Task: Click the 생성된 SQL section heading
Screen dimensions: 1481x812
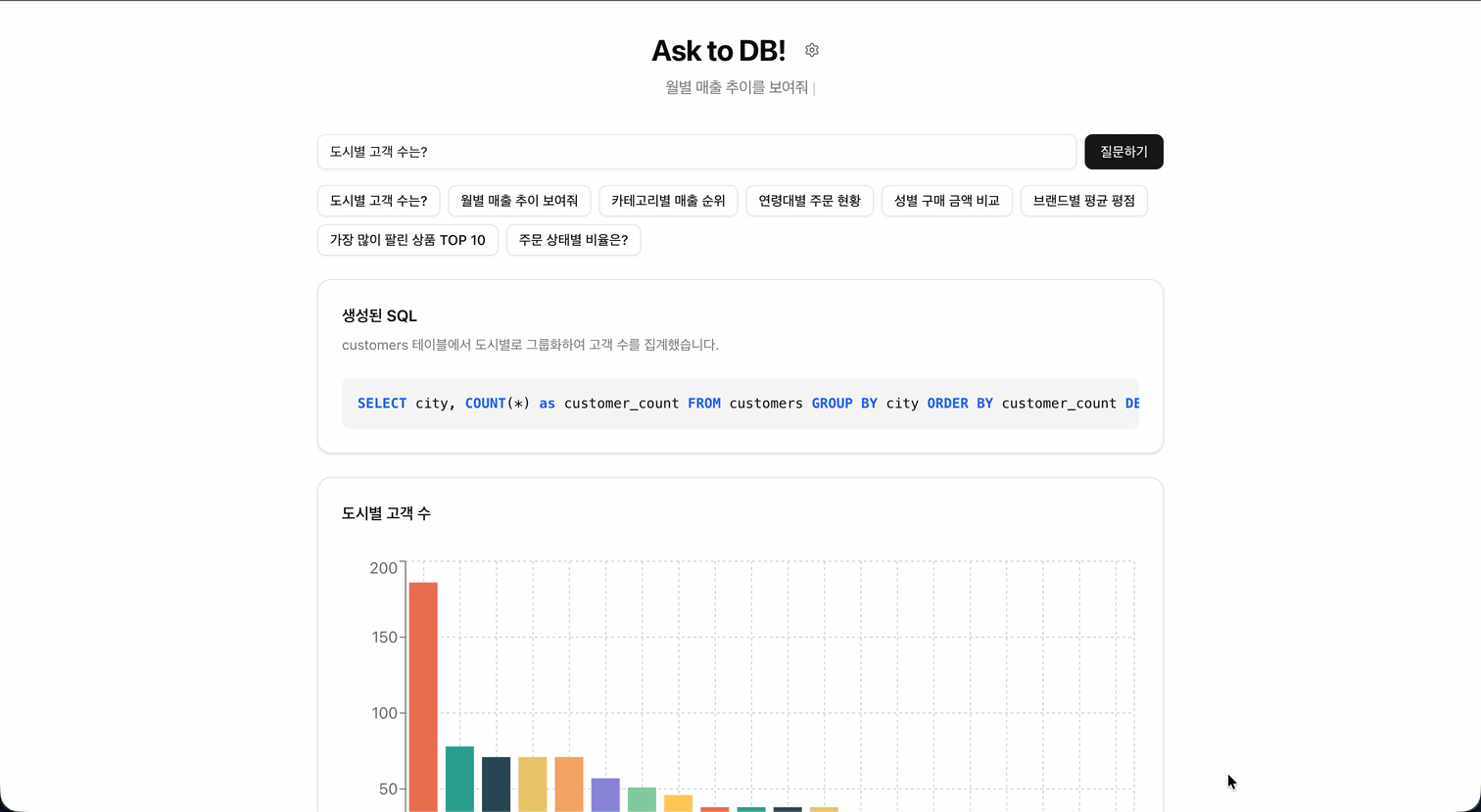Action: [x=378, y=315]
